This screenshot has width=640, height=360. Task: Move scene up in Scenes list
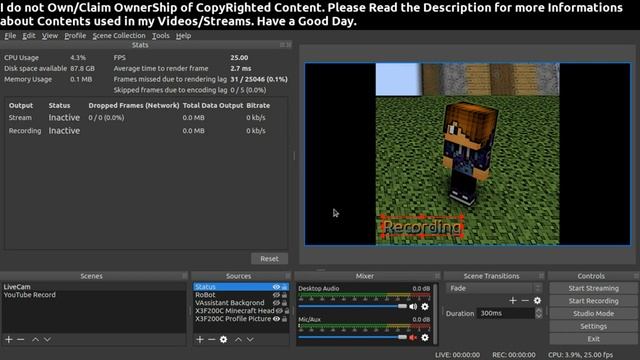[36, 339]
